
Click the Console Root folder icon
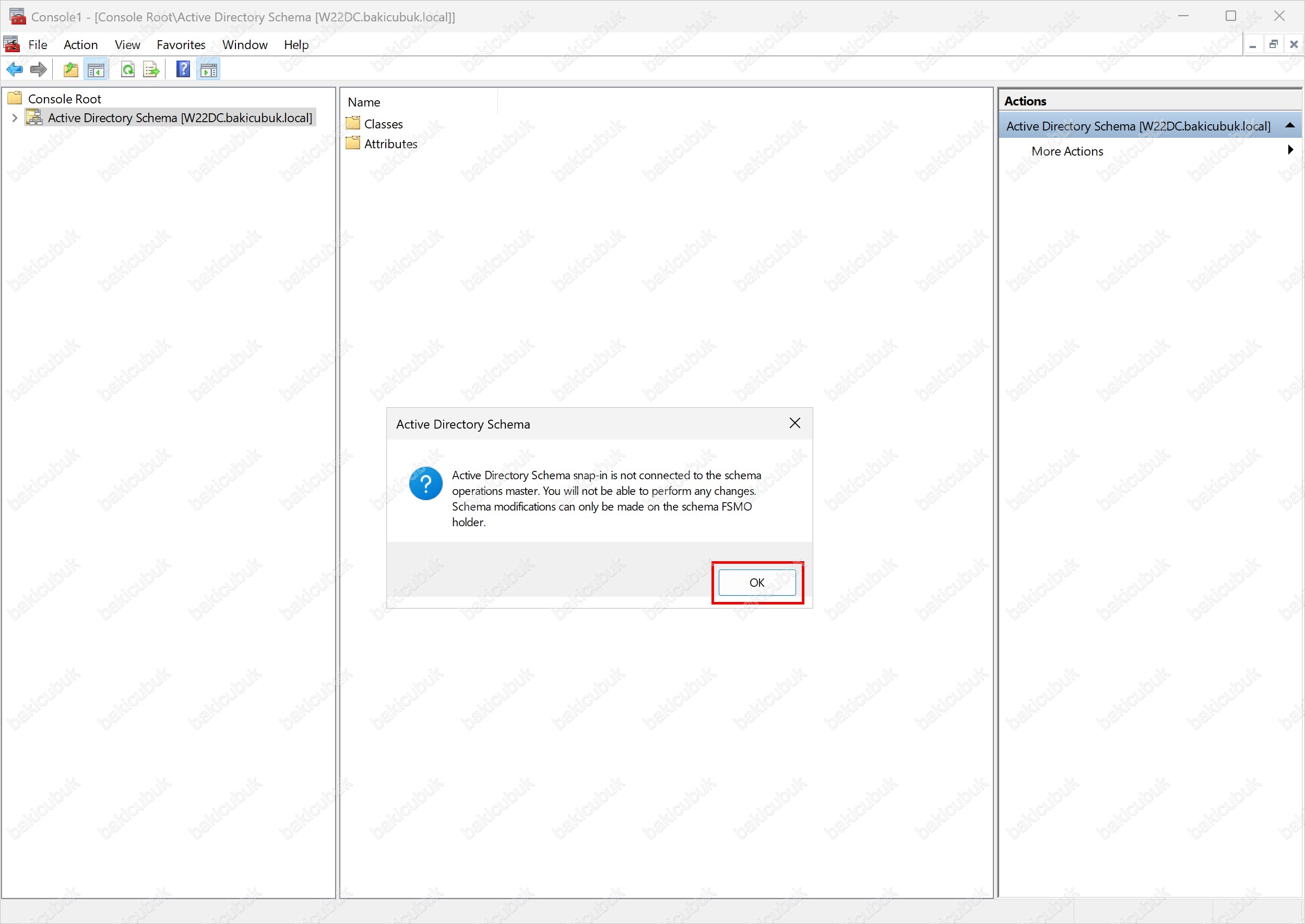(x=15, y=98)
